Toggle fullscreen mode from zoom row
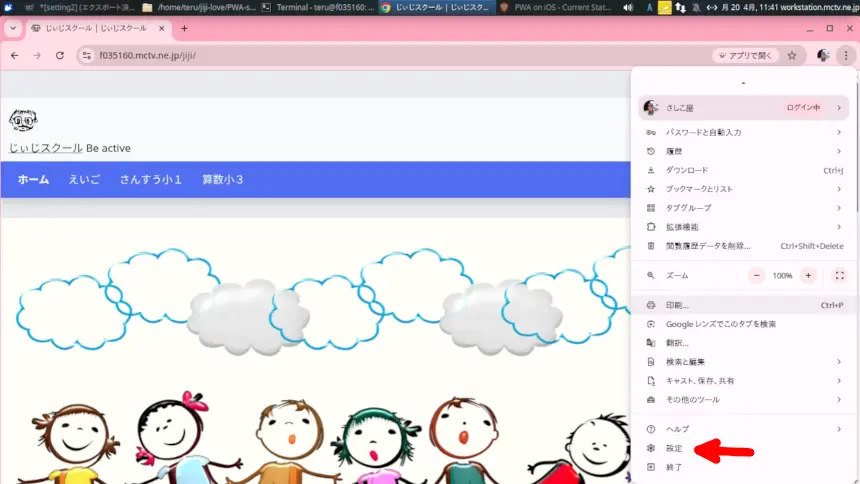The height and width of the screenshot is (484, 860). point(840,275)
